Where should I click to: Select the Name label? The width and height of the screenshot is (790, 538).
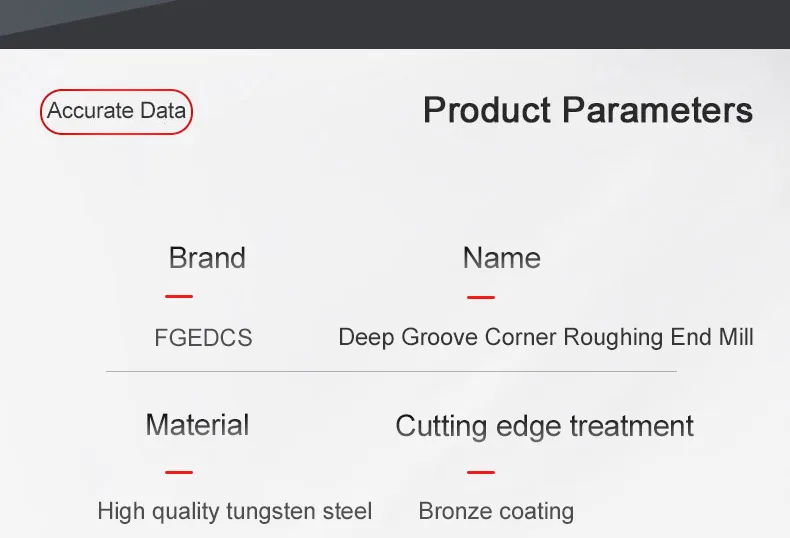(x=502, y=258)
